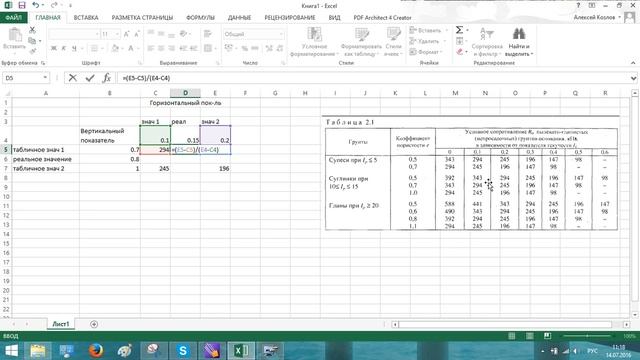Switch to the ВИД tab
Screen dimensions: 640x360
[x=334, y=18]
